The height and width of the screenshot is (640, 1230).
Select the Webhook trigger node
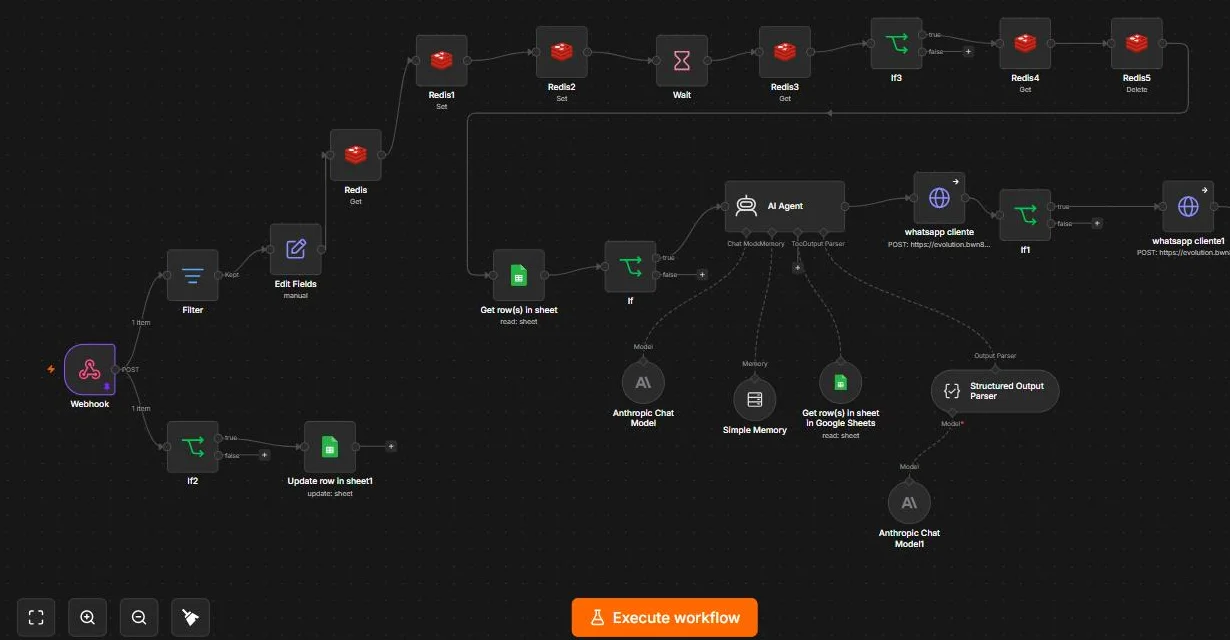(x=90, y=369)
